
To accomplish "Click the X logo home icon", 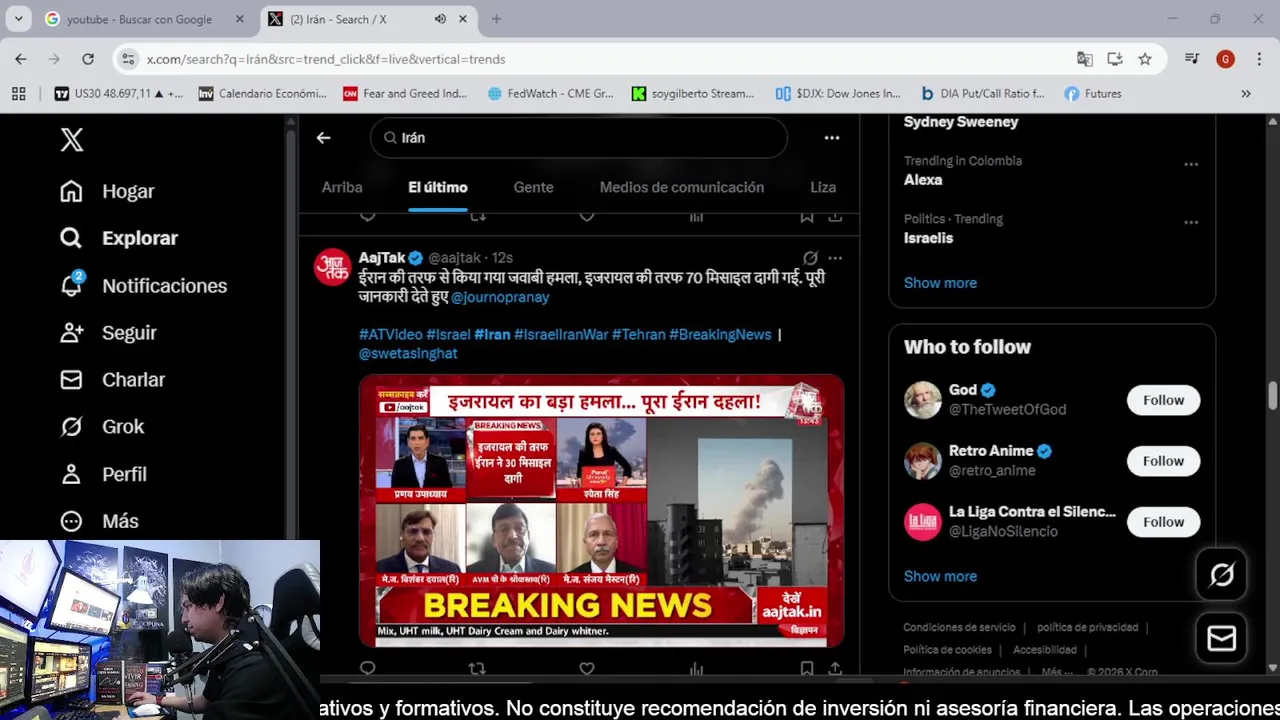I will click(x=71, y=140).
